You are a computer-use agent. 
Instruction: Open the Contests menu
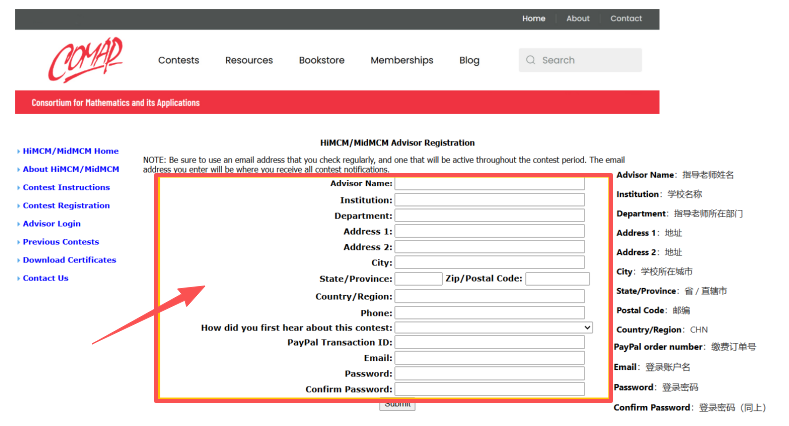click(x=179, y=60)
